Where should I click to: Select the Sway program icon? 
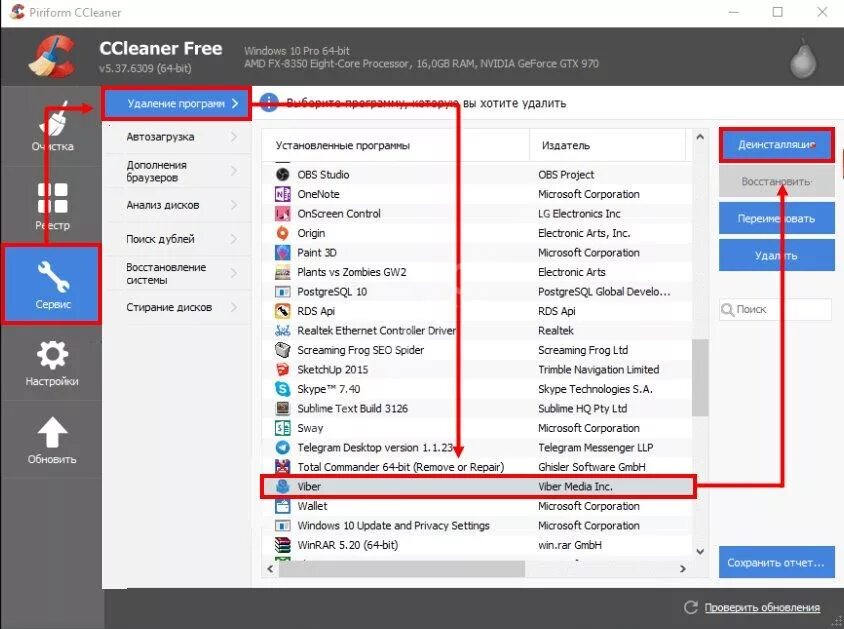tap(283, 428)
